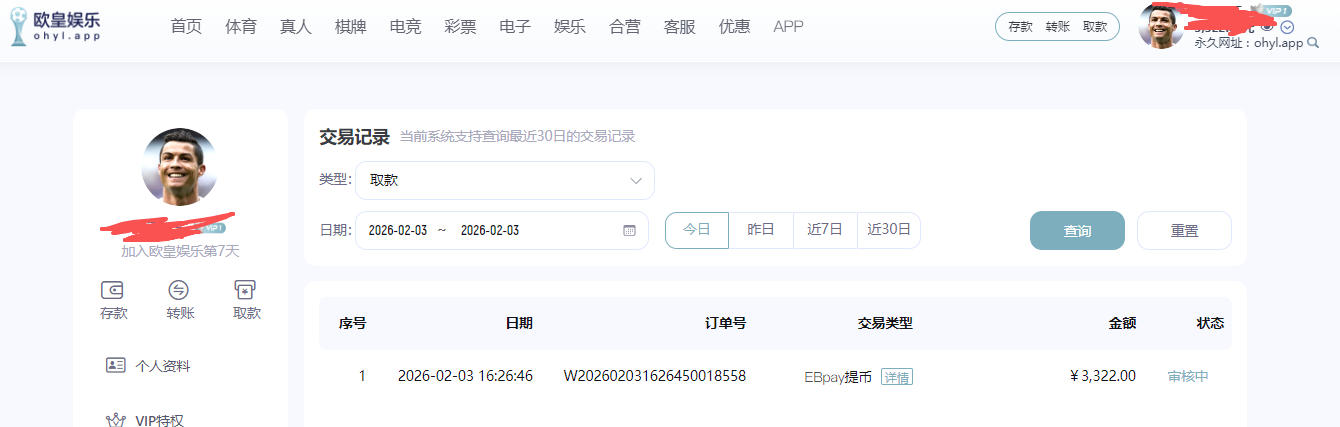Click the wallet icon for 存款 in sidebar
The image size is (1340, 427).
pyautogui.click(x=112, y=290)
